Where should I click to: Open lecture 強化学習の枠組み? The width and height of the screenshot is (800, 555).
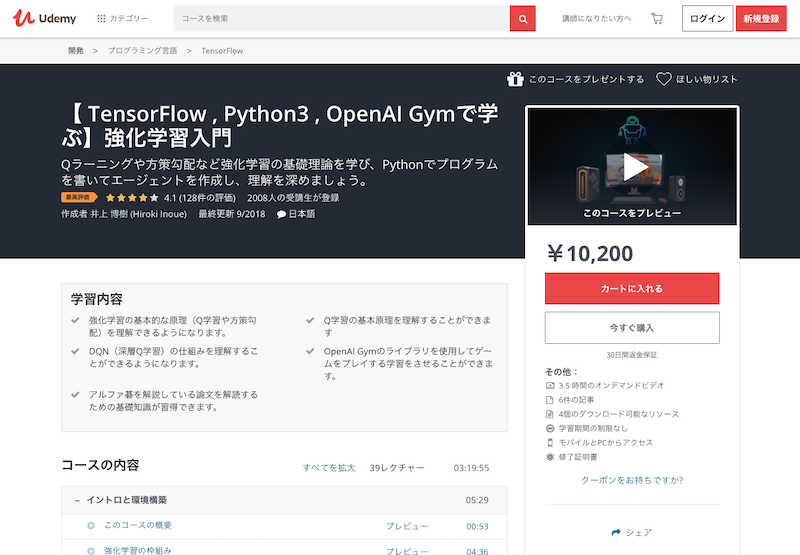138,550
